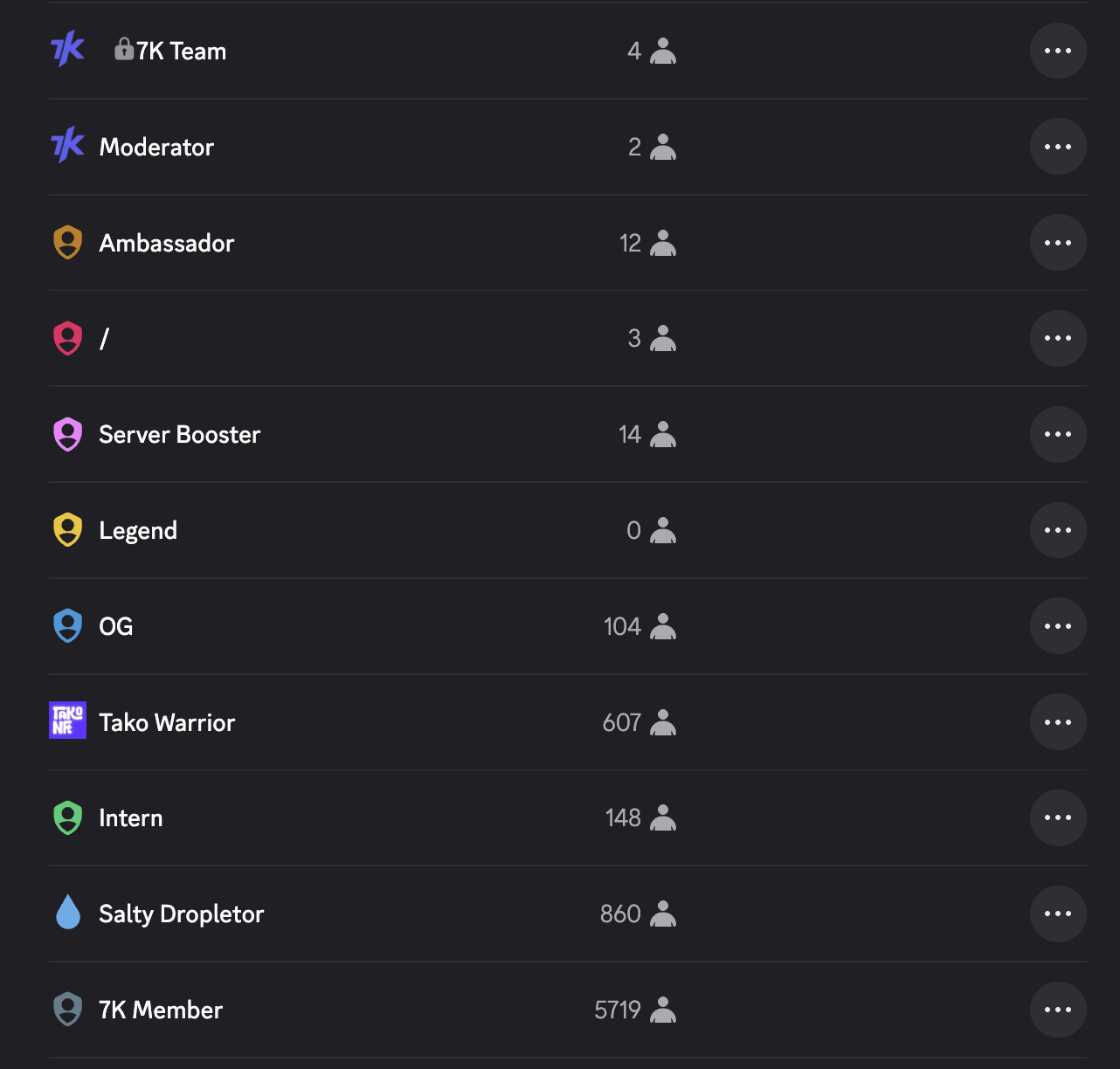This screenshot has height=1069, width=1120.
Task: Open more options for Intern role
Action: tap(1057, 817)
